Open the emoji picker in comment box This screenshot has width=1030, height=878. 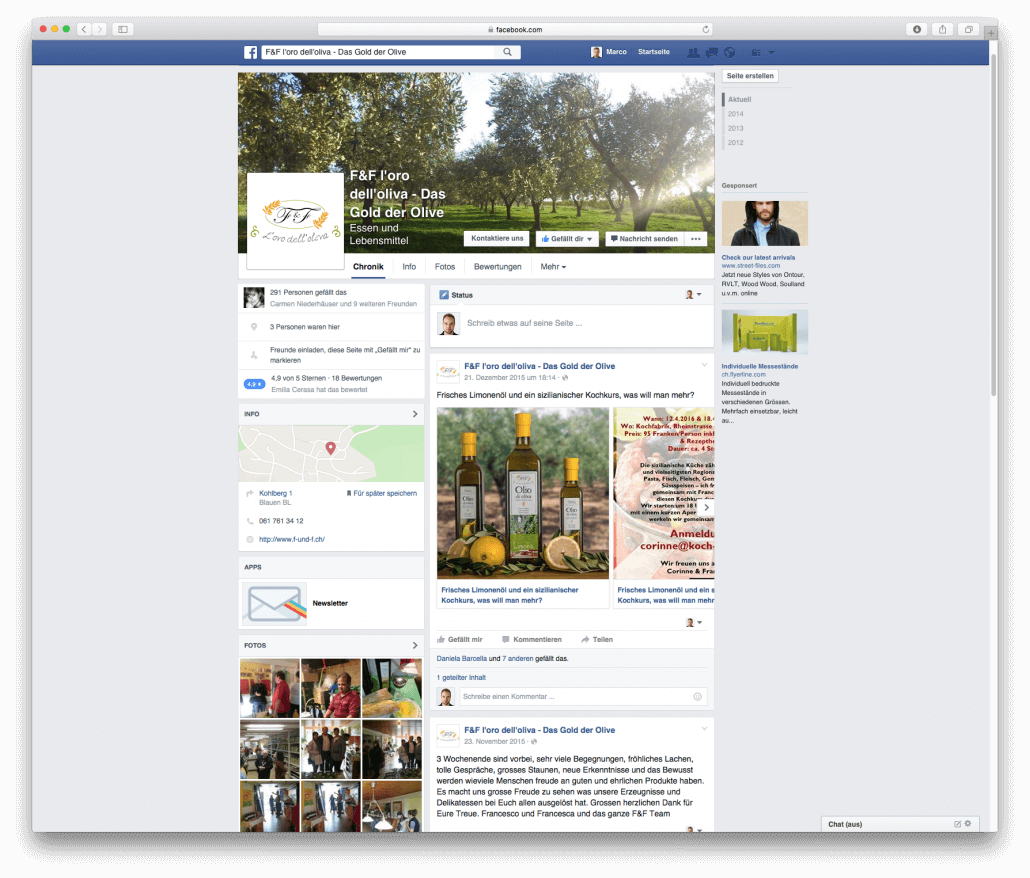click(698, 697)
